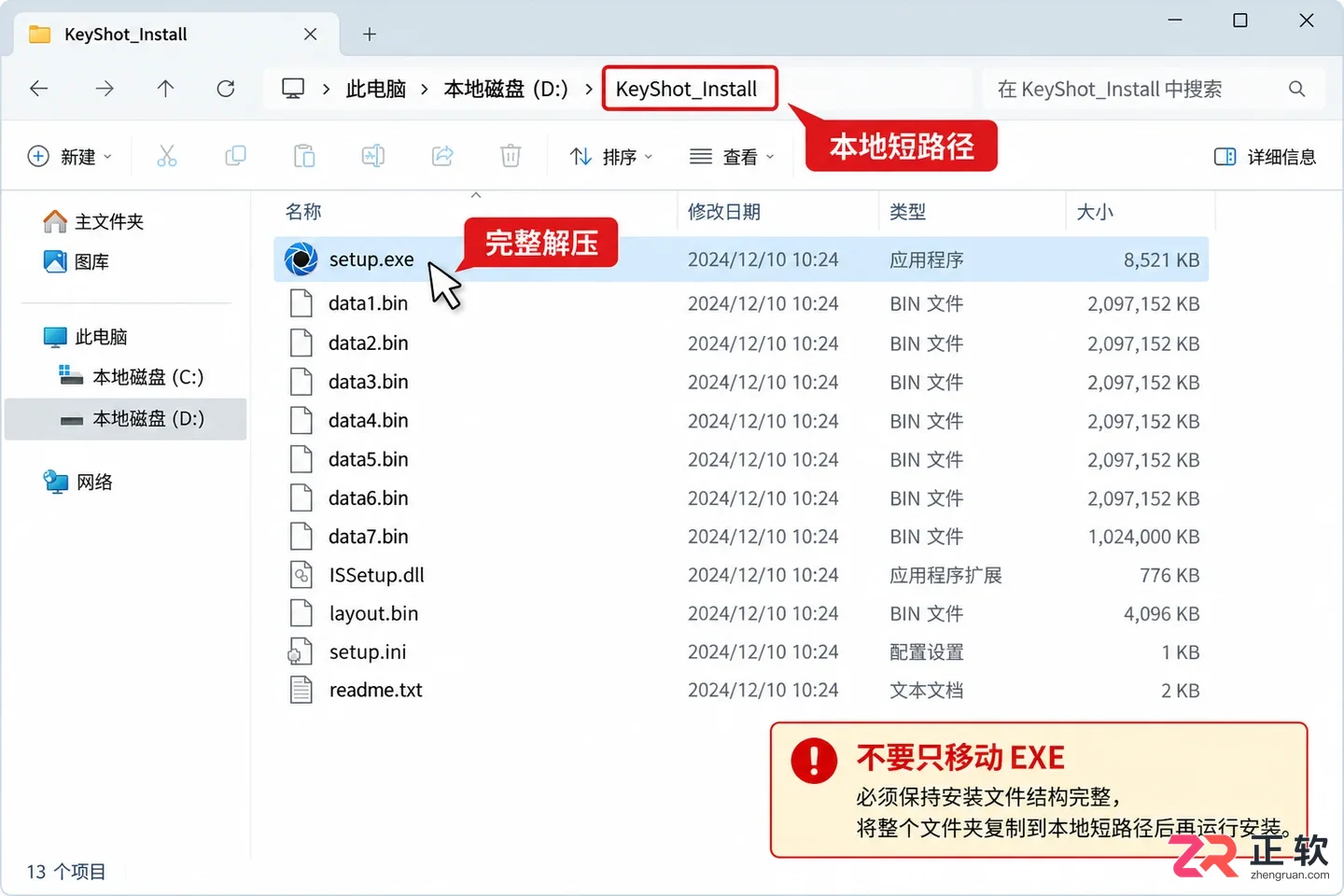Viewport: 1344px width, 896px height.
Task: Open 主文件夹 in the sidebar
Action: coord(93,221)
